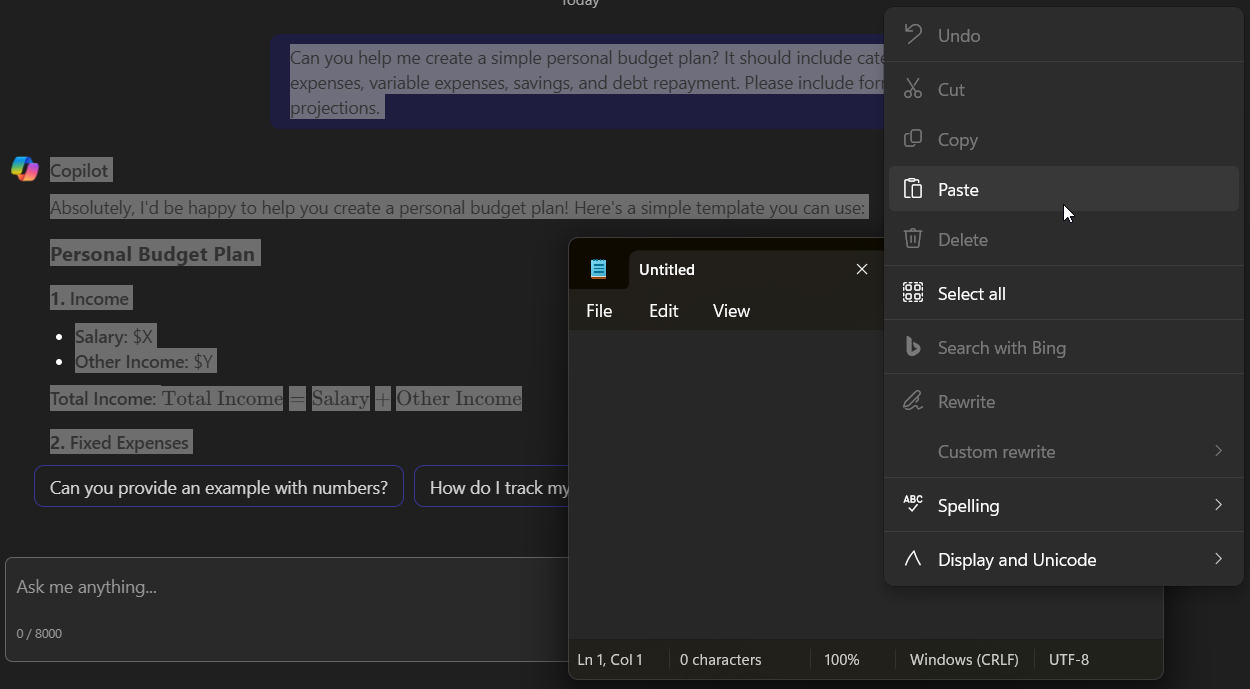Click the Spelling ABC checkmark icon
The height and width of the screenshot is (689, 1250).
point(912,504)
